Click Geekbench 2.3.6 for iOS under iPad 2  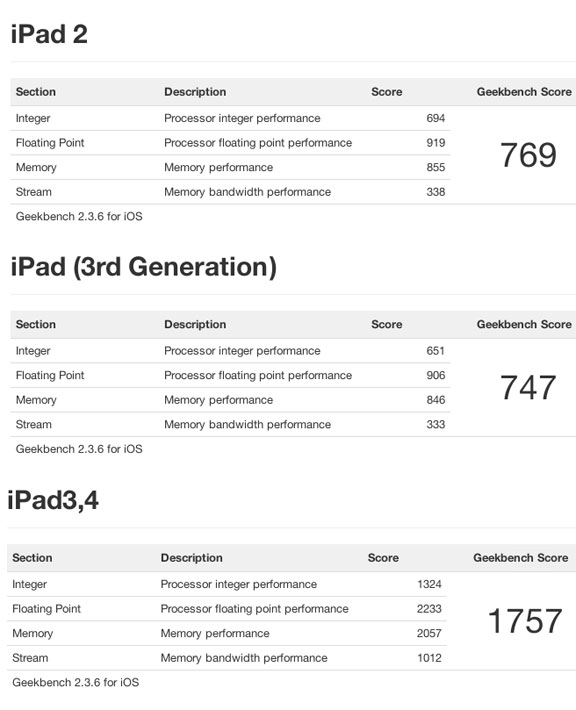tap(79, 216)
